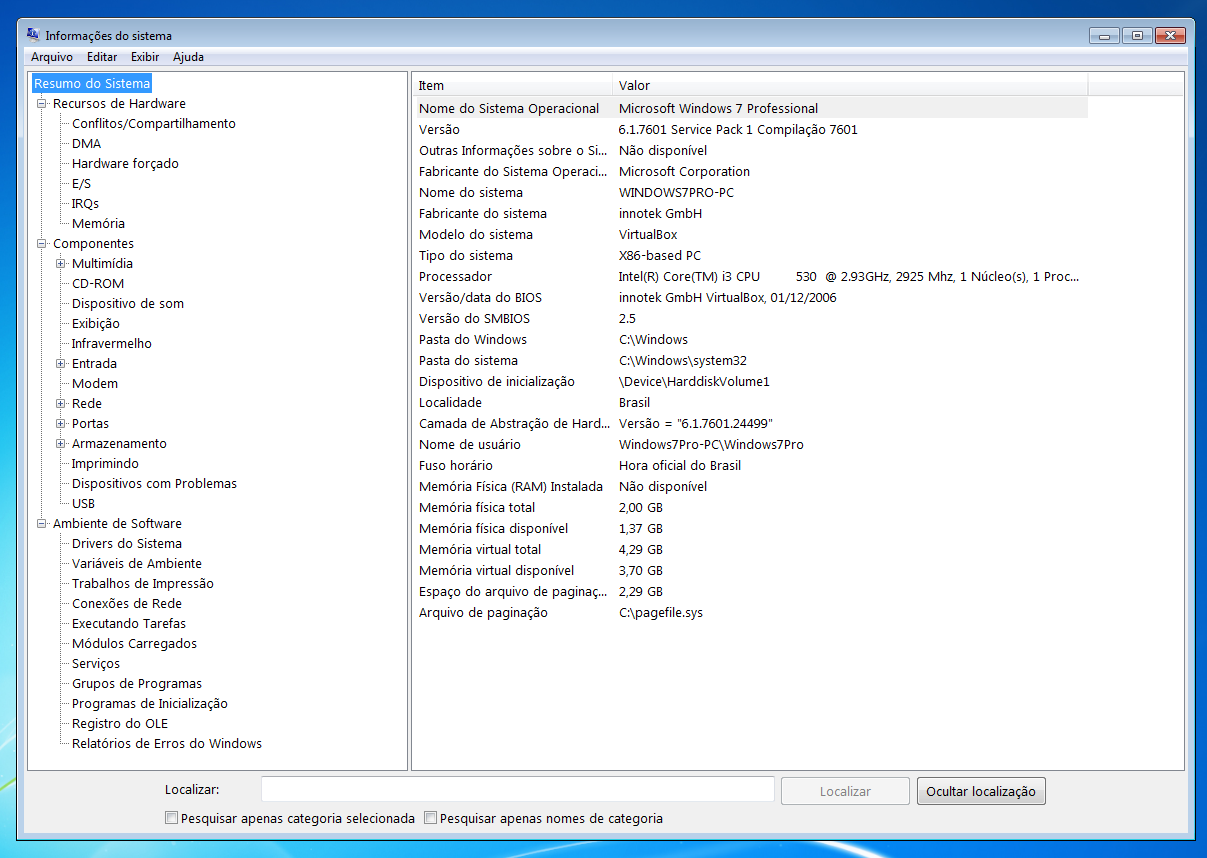Collapse the Componentes tree node
The image size is (1207, 858).
(x=42, y=243)
